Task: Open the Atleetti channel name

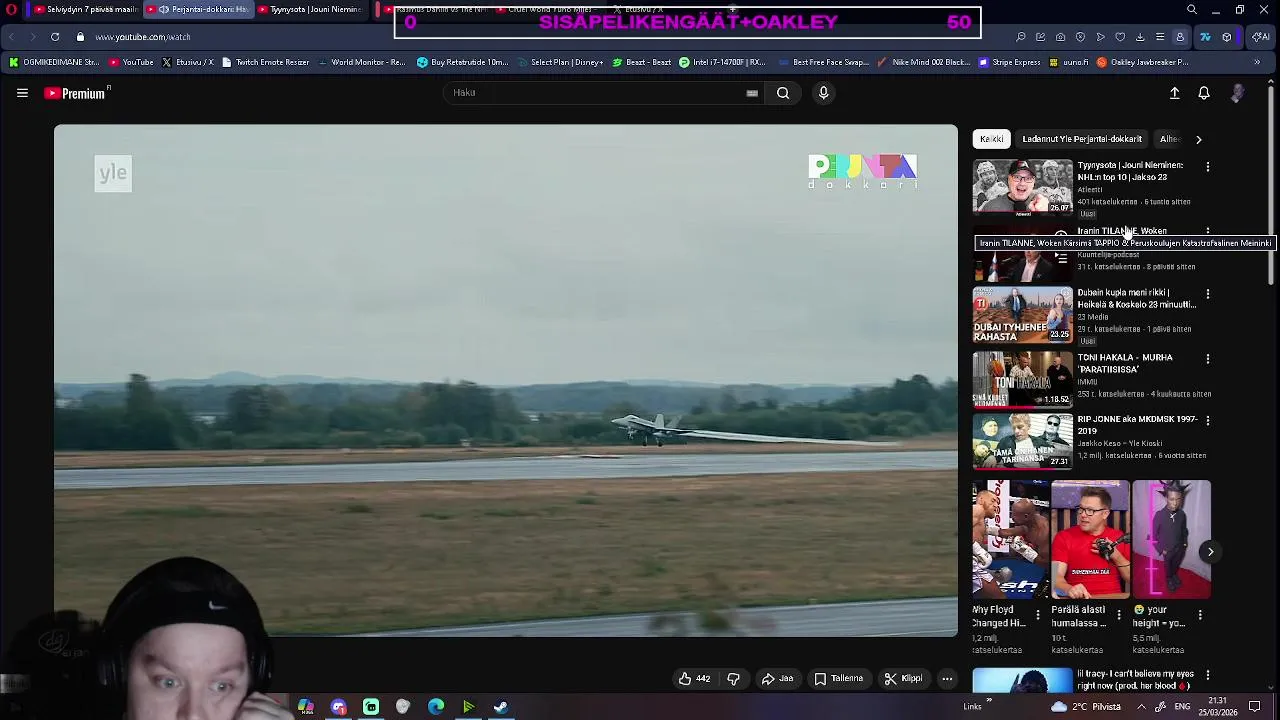Action: (1090, 190)
